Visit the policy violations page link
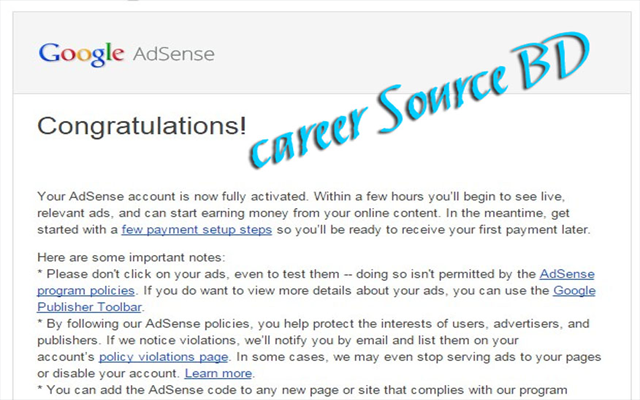Screen dimensions: 640x400 coord(163,357)
